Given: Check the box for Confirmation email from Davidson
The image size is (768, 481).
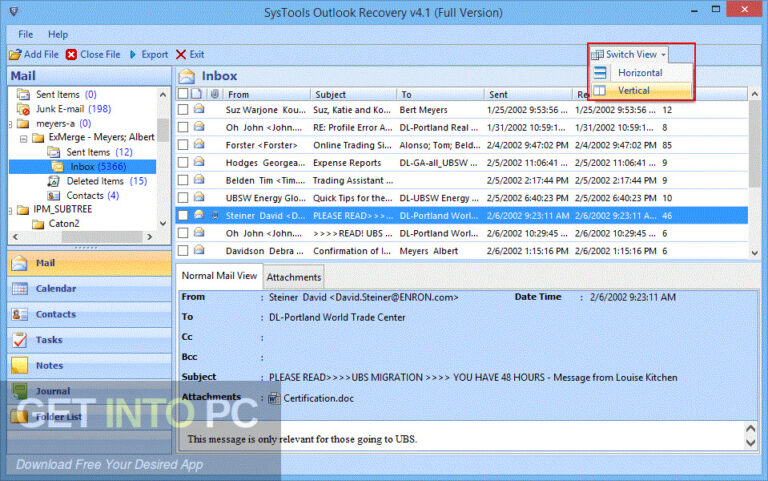Looking at the screenshot, I should pyautogui.click(x=183, y=251).
